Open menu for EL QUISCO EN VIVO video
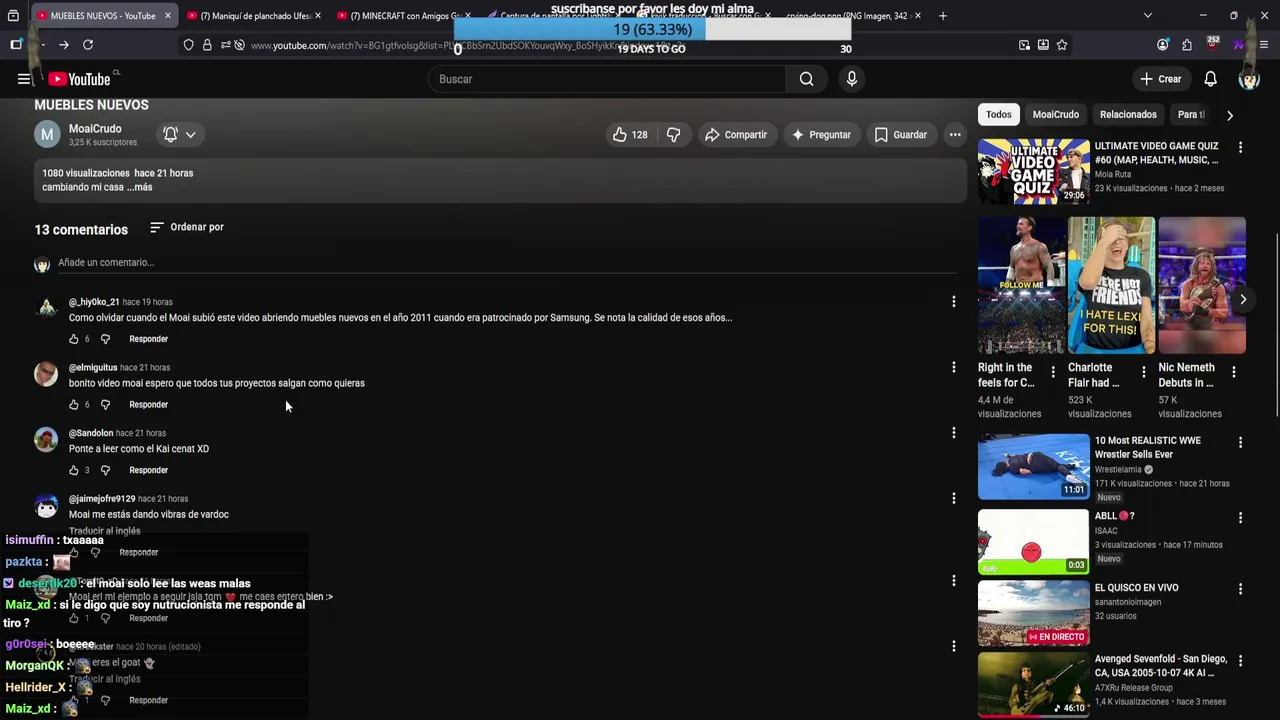 coord(1241,589)
